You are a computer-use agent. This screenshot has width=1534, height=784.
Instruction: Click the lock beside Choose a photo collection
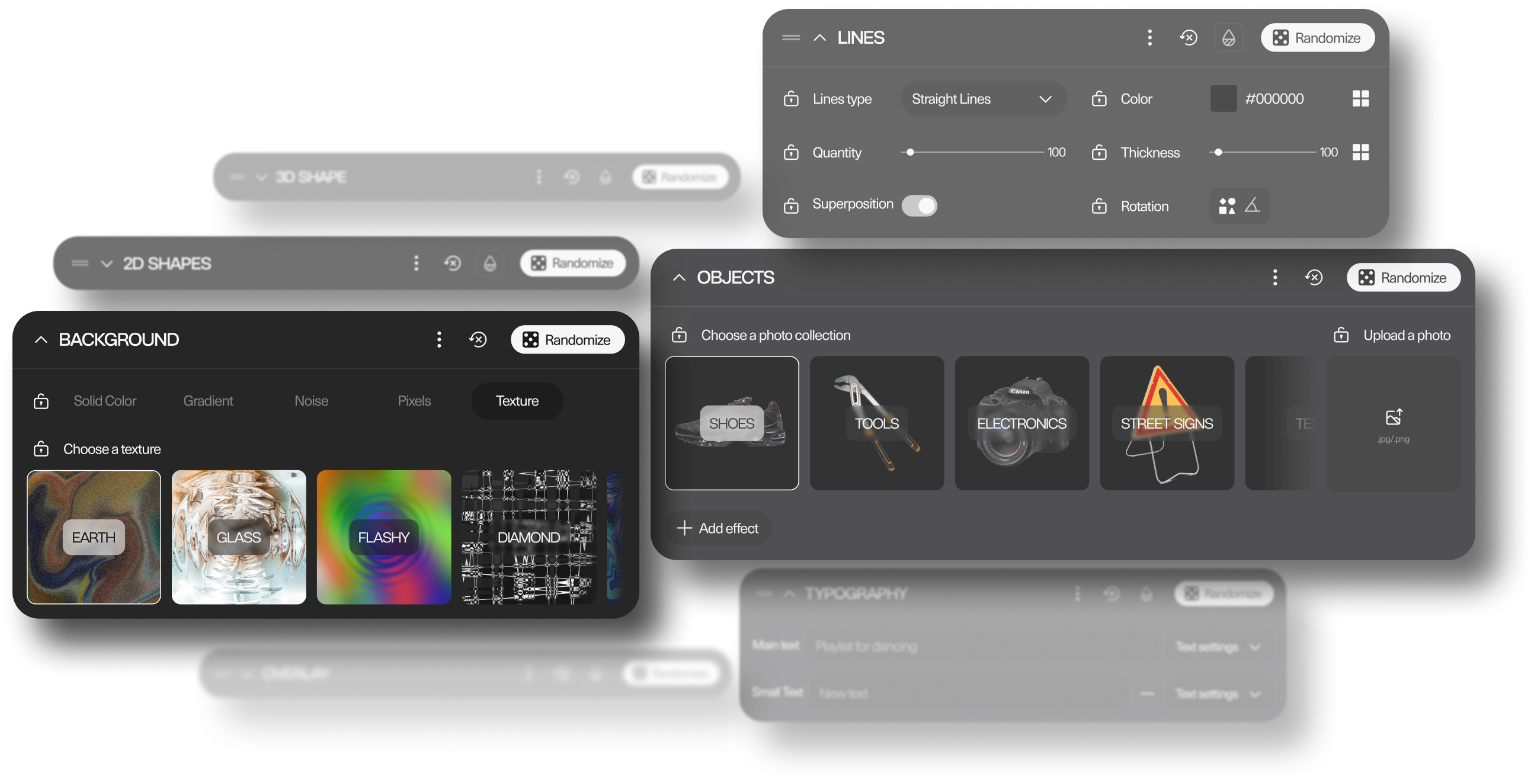[678, 335]
